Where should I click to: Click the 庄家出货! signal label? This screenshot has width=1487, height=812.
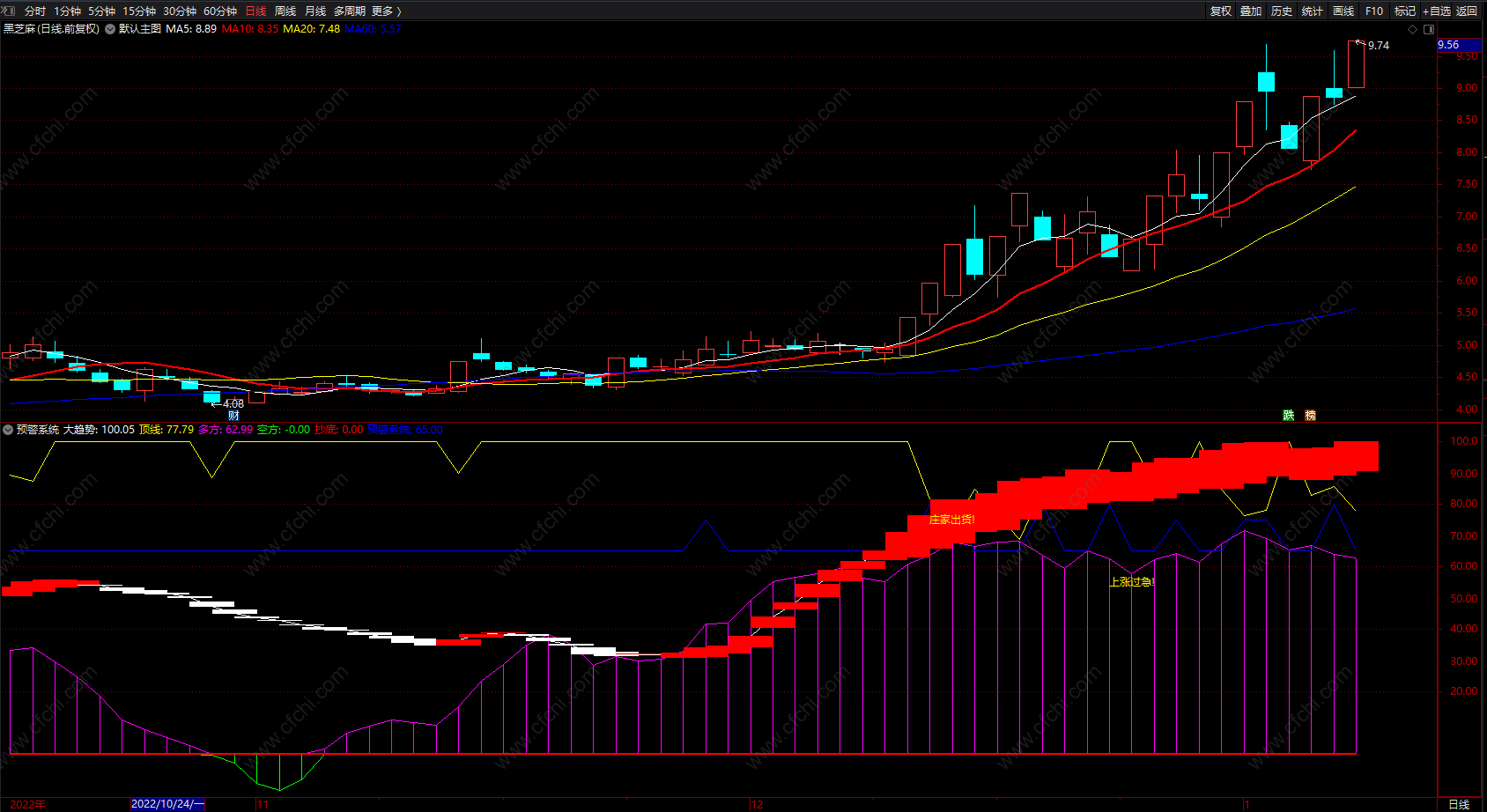point(952,520)
